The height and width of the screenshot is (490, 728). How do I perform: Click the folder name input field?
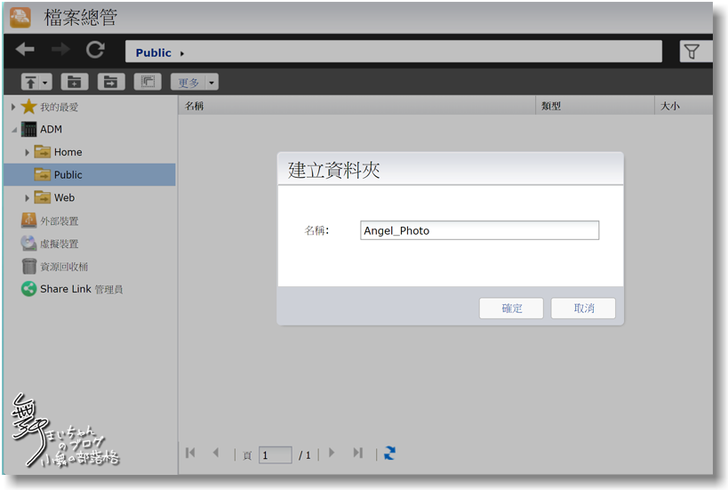click(x=479, y=231)
